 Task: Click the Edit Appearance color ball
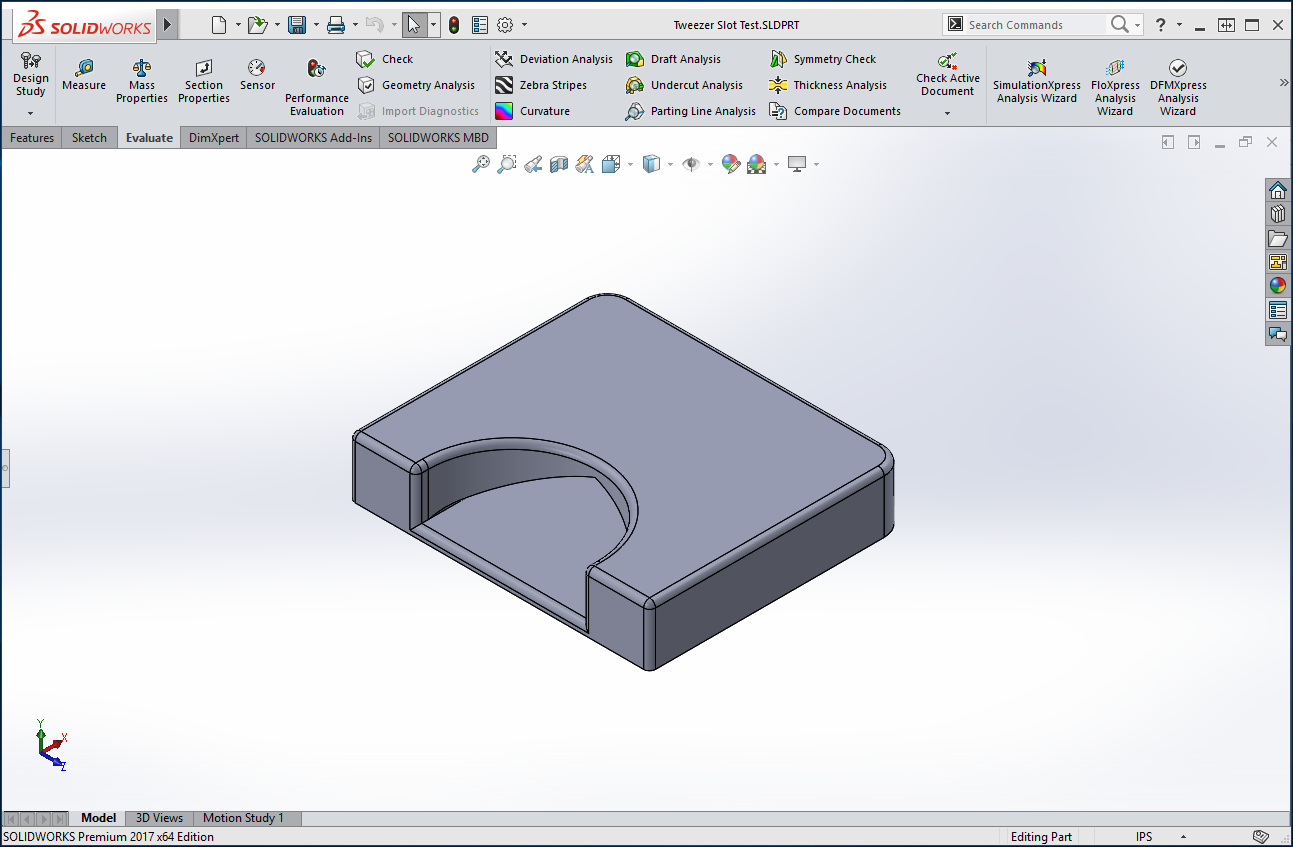pos(731,164)
